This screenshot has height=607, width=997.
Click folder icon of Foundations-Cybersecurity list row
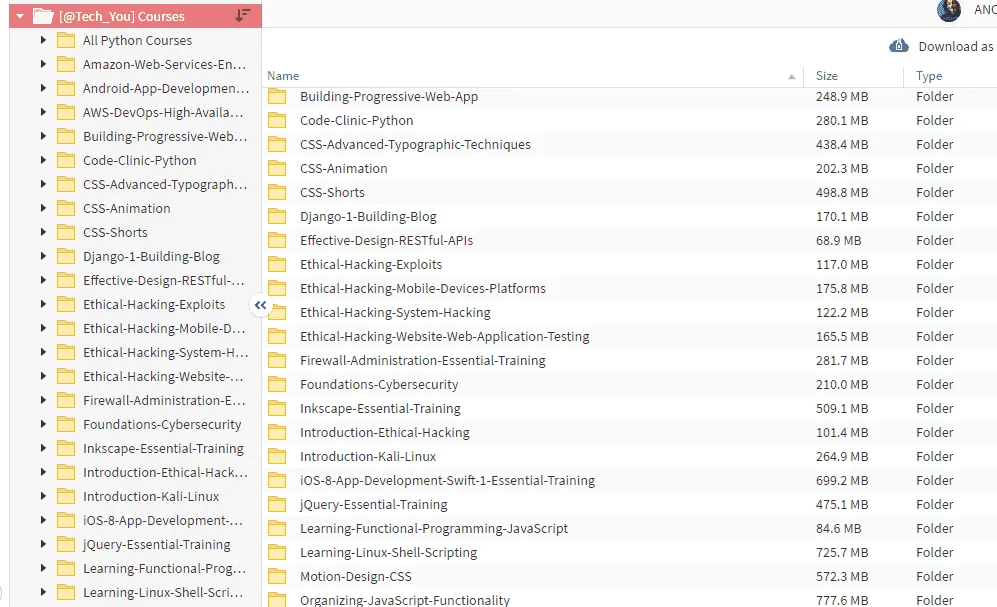coord(277,385)
